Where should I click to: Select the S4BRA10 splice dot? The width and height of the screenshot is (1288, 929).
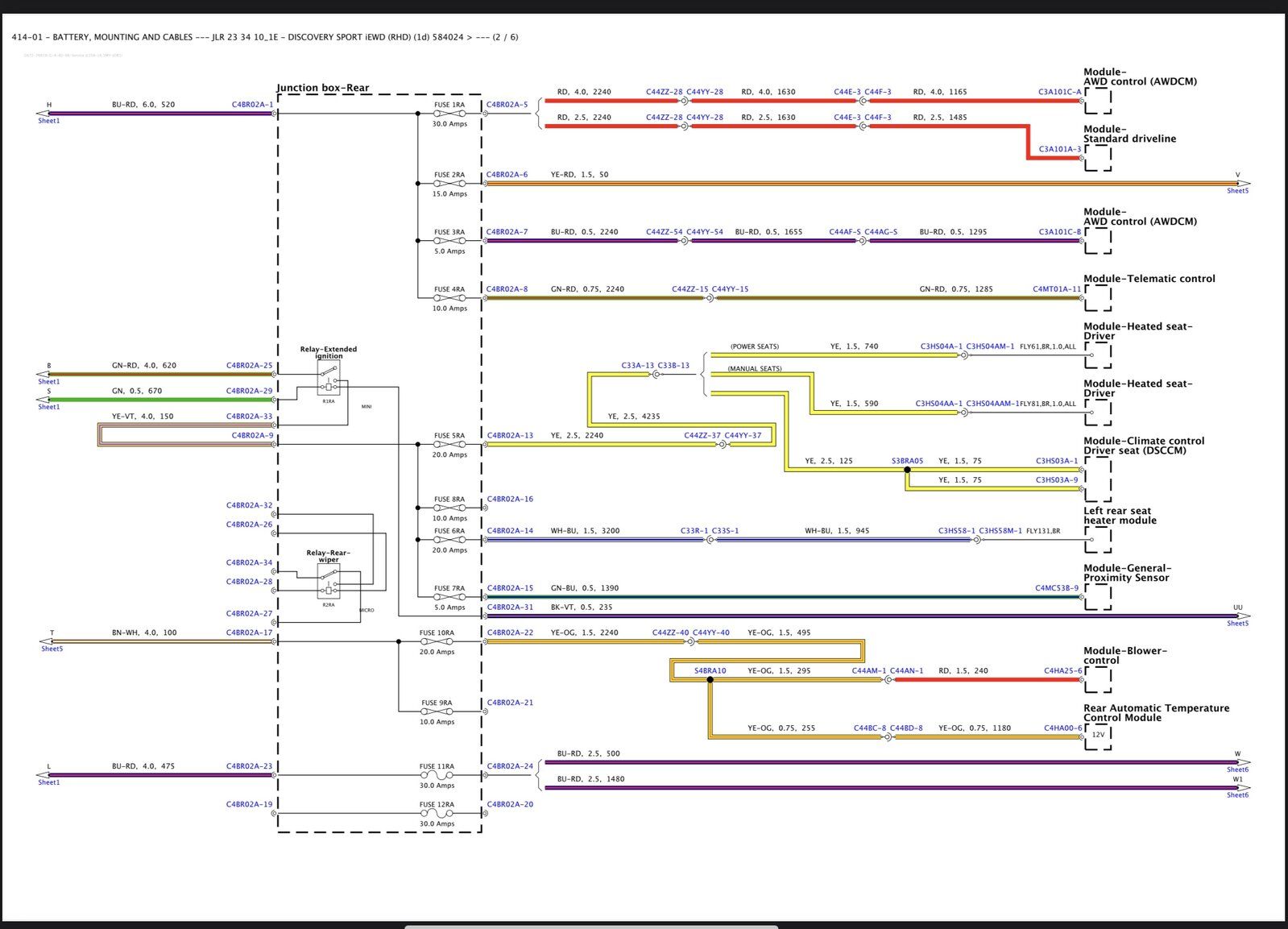coord(710,679)
